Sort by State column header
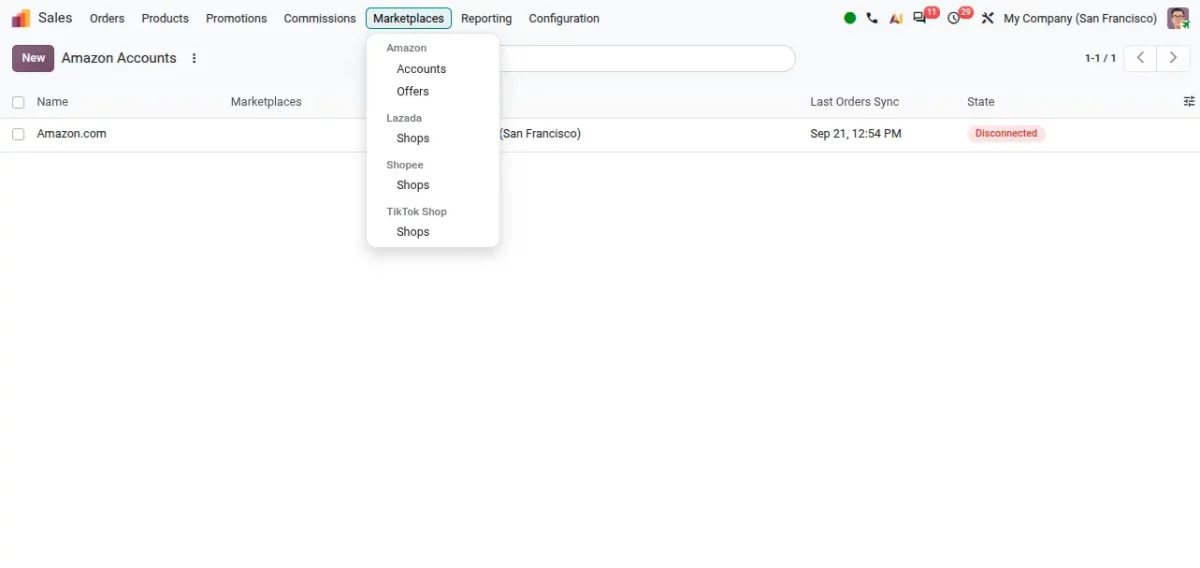Image resolution: width=1200 pixels, height=568 pixels. (x=981, y=102)
